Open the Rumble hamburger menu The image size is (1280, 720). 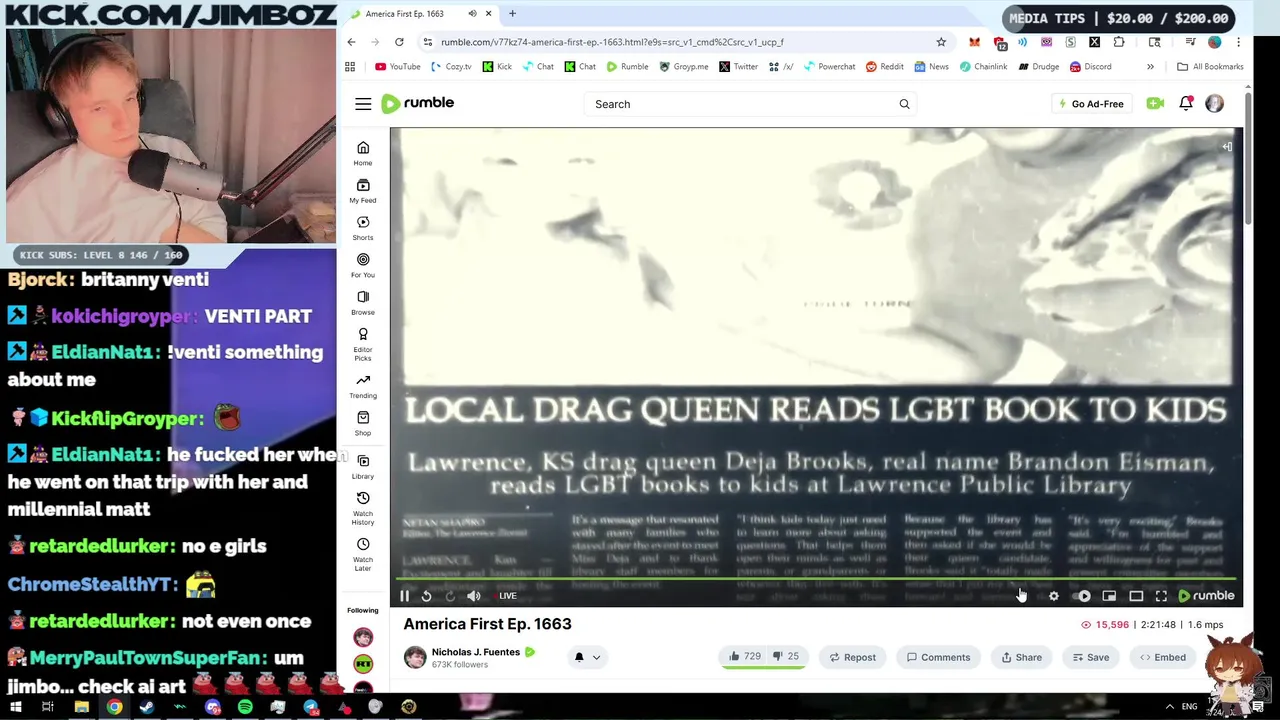[x=363, y=104]
